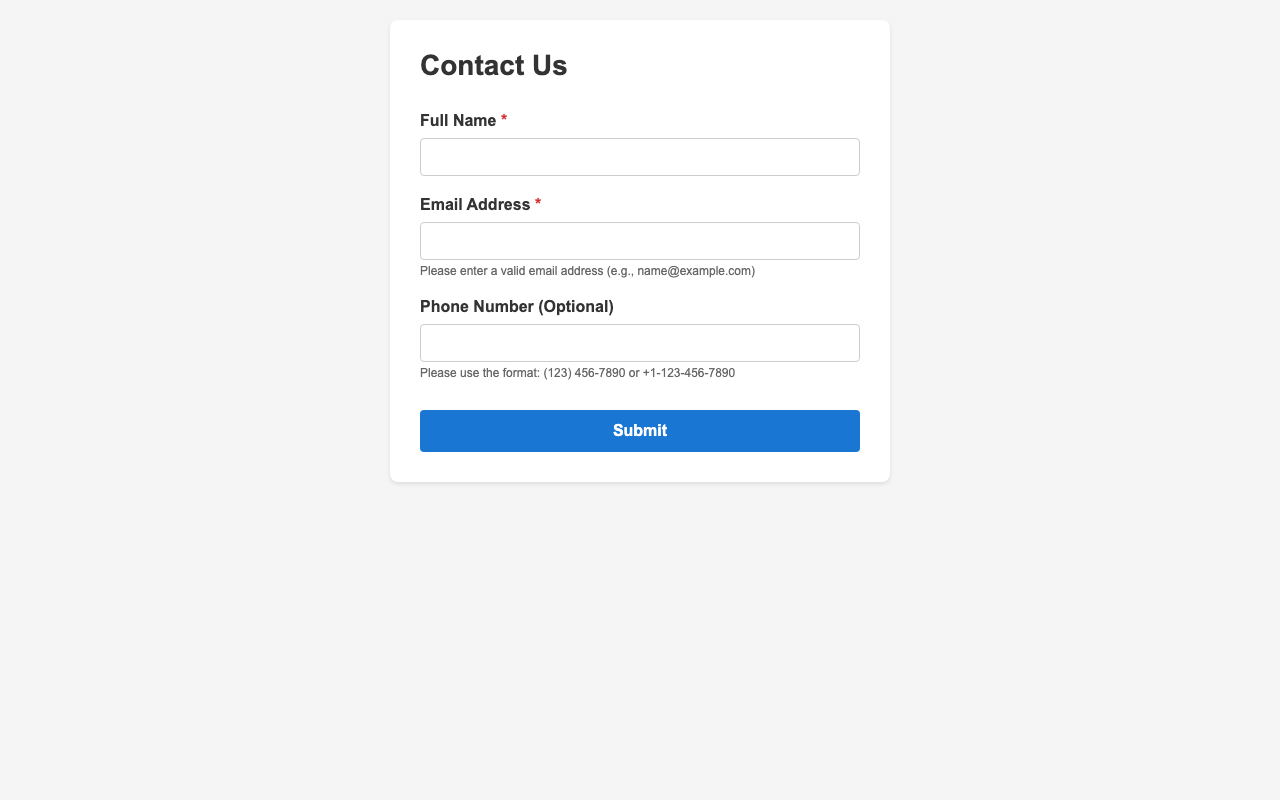Click the red asterisk beside Full Name
Screen dimensions: 1280x800
[x=503, y=118]
